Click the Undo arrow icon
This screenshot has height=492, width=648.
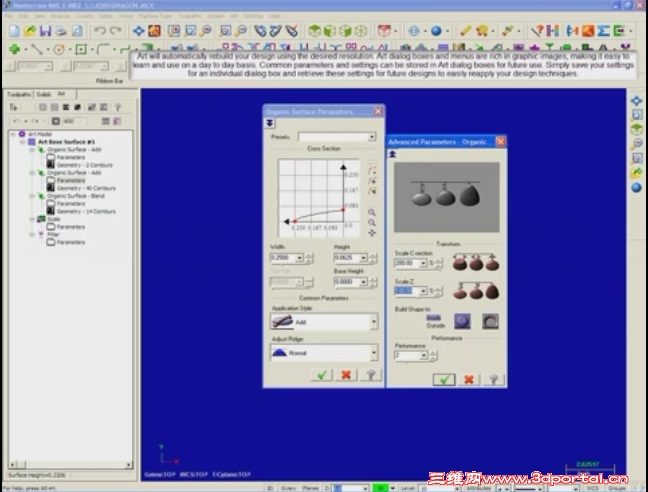pos(100,31)
